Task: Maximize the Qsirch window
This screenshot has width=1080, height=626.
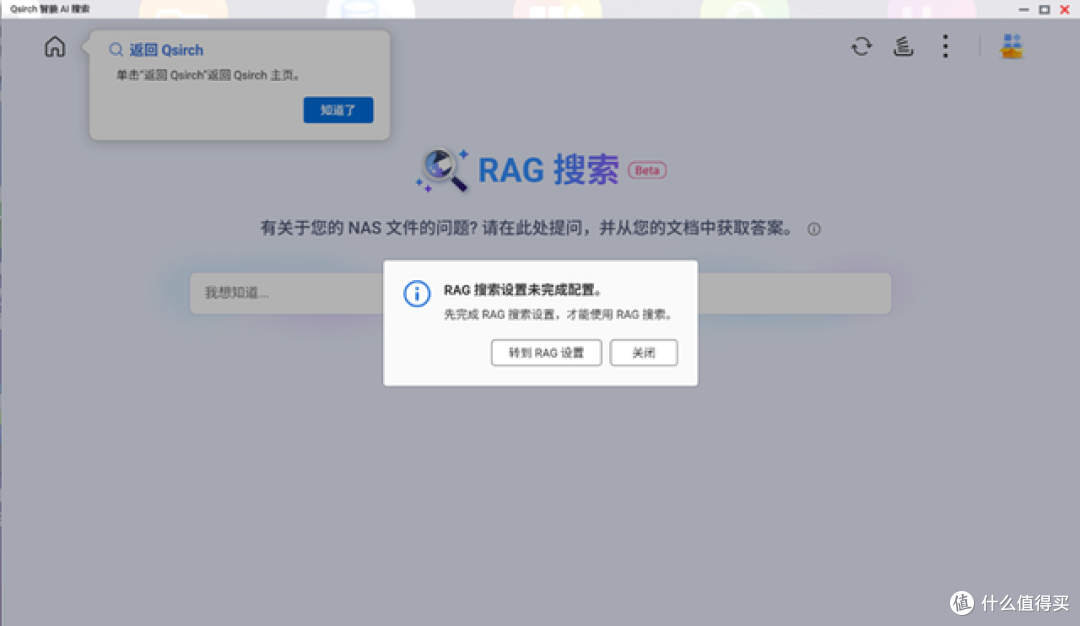Action: click(x=1044, y=9)
